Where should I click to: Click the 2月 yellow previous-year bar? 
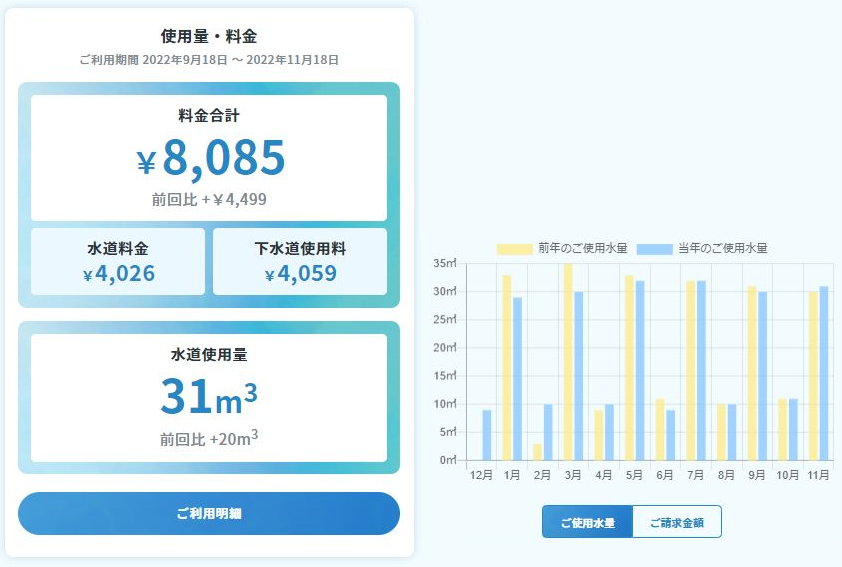[x=537, y=452]
